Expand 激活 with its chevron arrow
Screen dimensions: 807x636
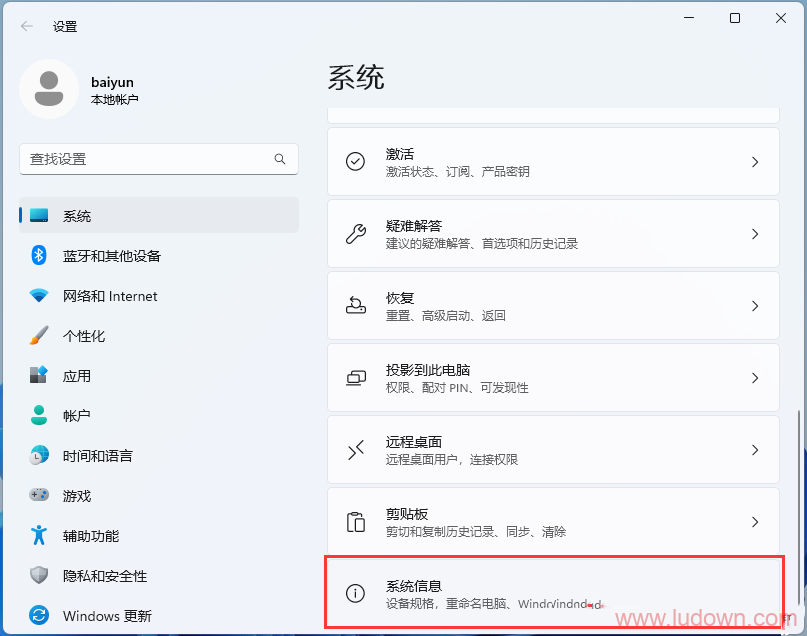click(x=755, y=162)
